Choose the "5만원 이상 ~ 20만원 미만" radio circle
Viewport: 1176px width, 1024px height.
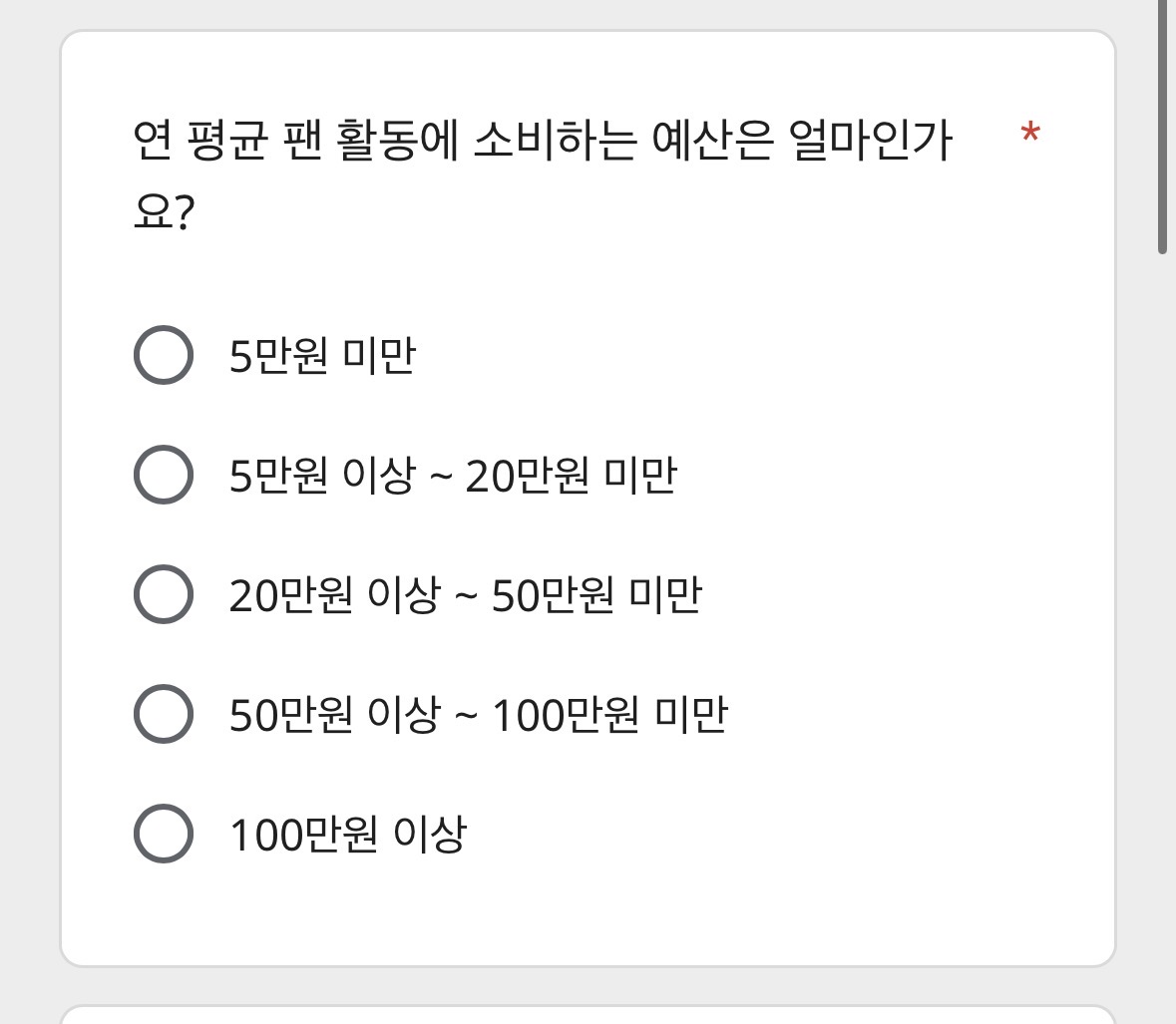[x=163, y=475]
